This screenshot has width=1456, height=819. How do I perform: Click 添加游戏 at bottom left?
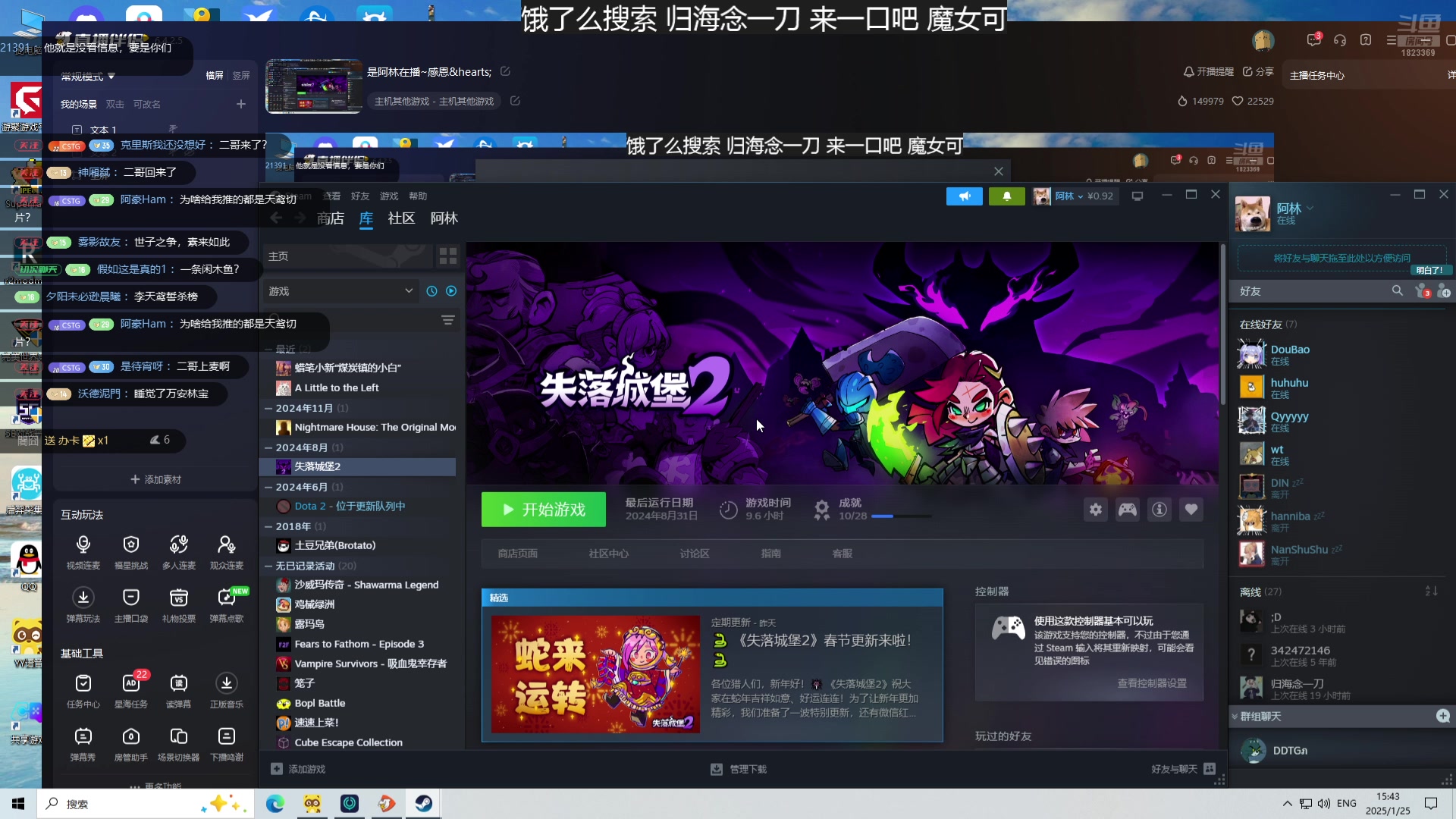pyautogui.click(x=299, y=769)
